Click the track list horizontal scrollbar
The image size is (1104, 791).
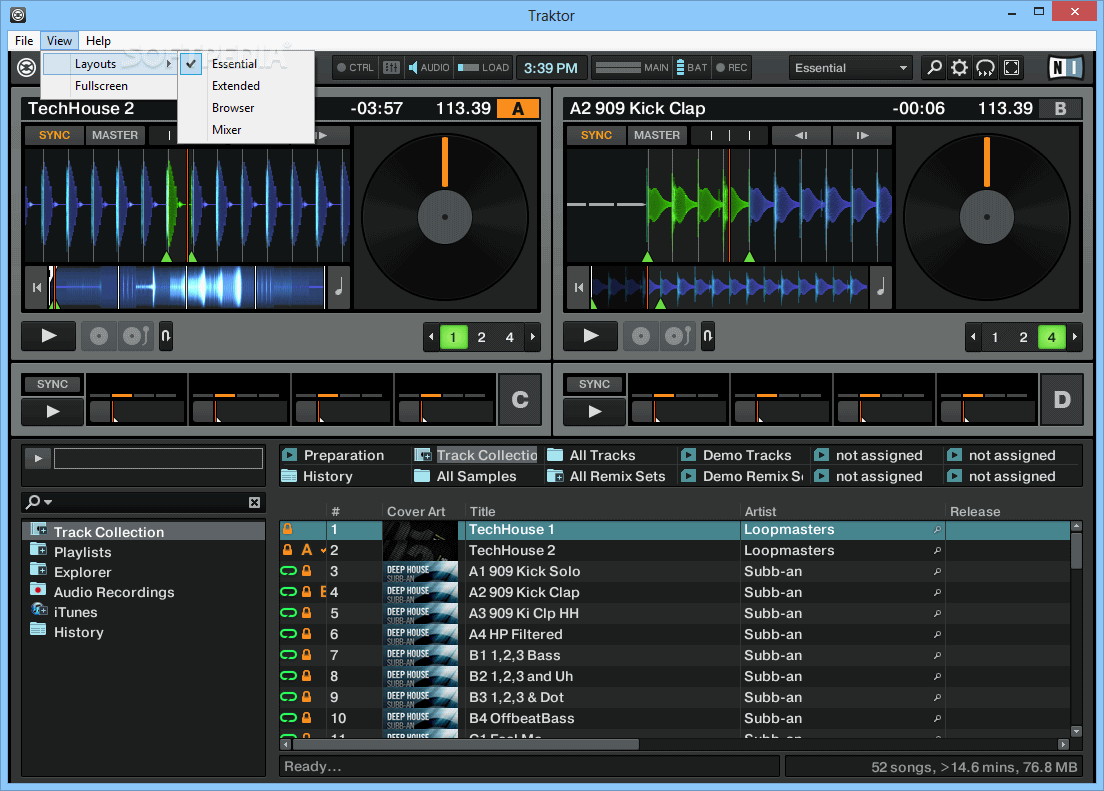(467, 745)
